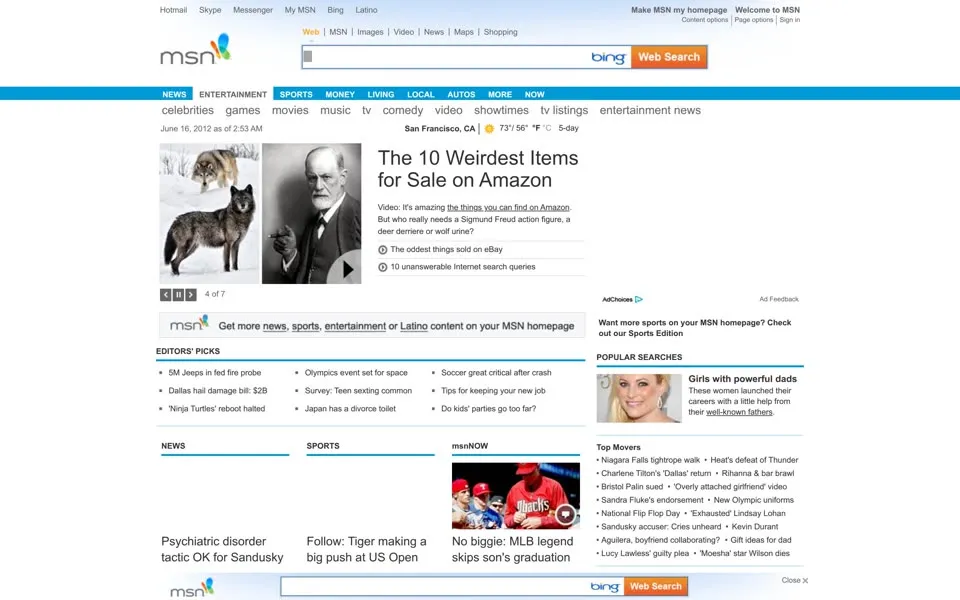Click the Bing logo in top search box
Viewport: 960px width, 600px height.
[x=608, y=57]
